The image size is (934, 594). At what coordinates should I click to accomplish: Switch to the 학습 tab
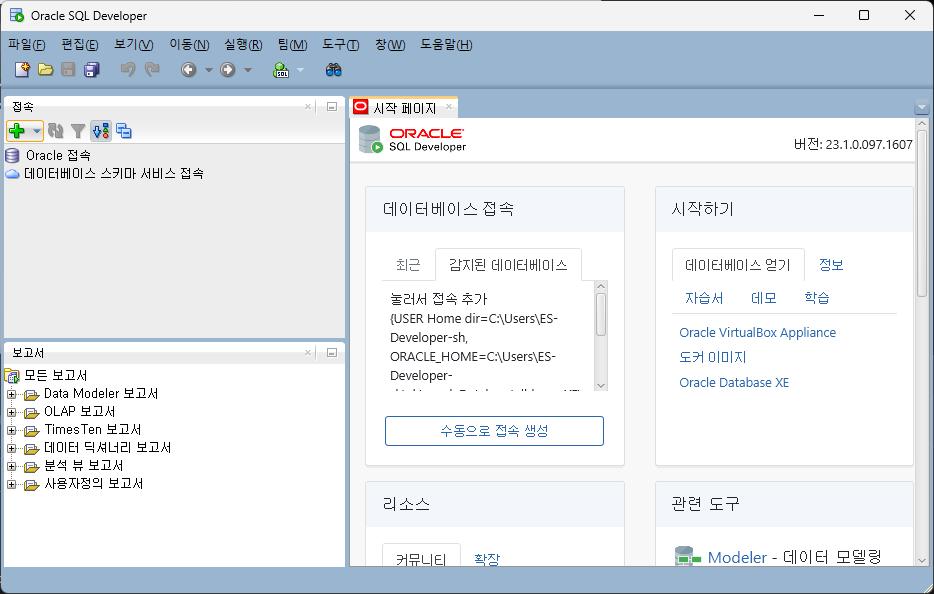point(817,298)
